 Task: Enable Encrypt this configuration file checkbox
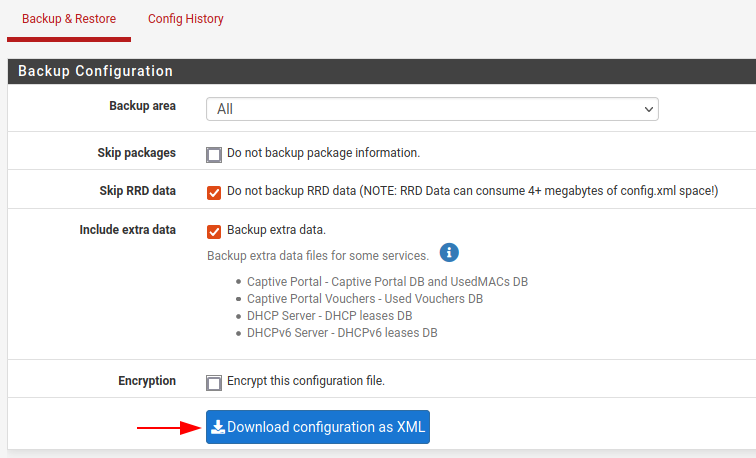[x=214, y=383]
